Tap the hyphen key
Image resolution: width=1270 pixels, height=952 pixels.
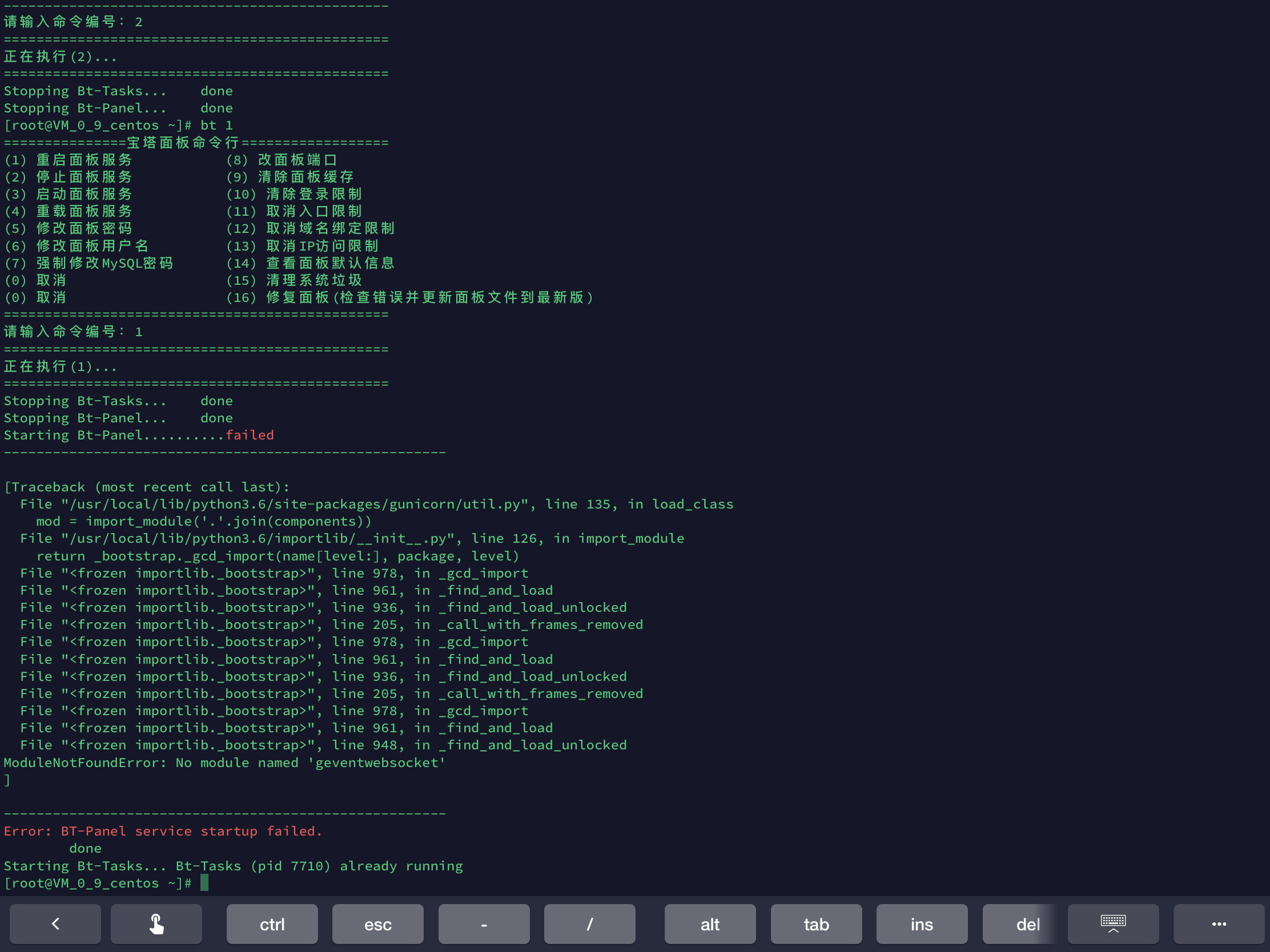click(x=484, y=924)
